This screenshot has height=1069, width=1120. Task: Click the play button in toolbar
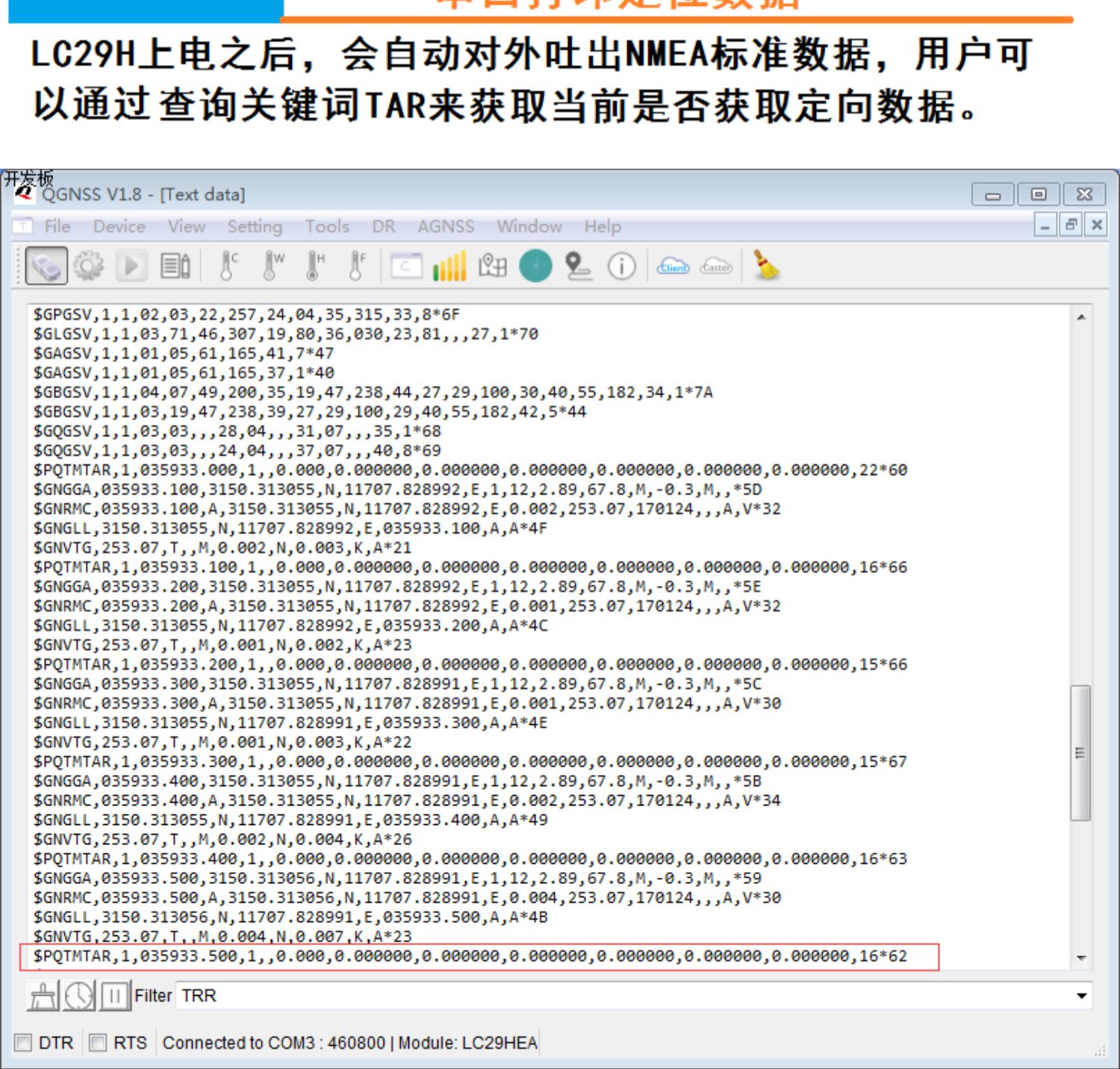tap(131, 266)
